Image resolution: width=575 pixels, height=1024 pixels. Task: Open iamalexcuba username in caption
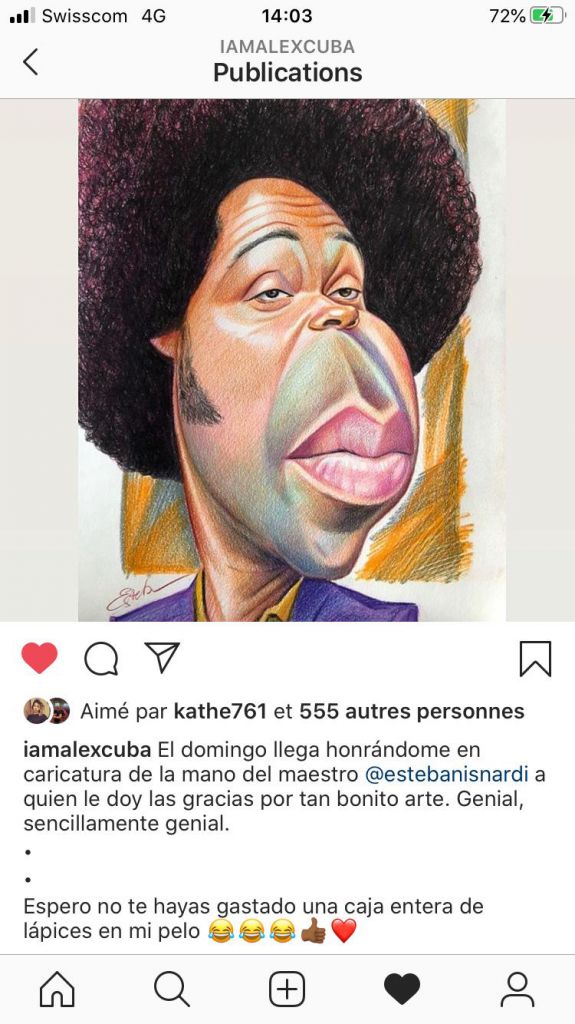tap(88, 750)
